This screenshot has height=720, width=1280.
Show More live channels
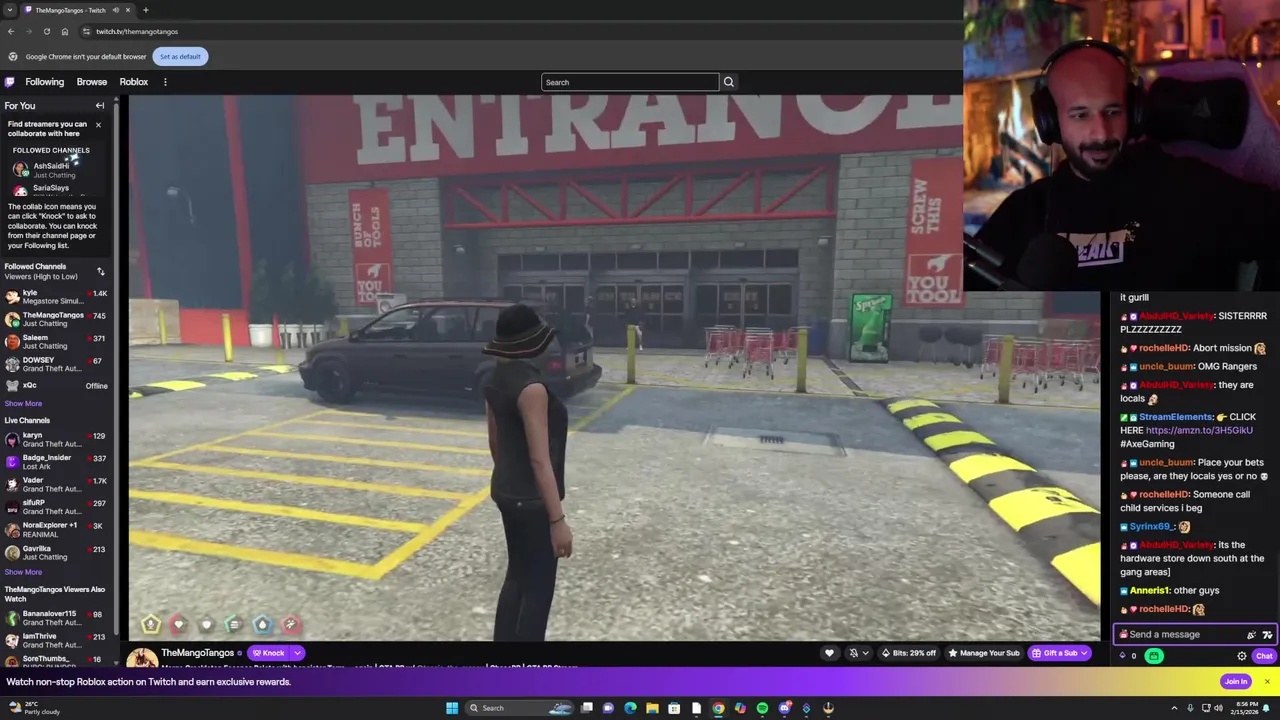23,572
